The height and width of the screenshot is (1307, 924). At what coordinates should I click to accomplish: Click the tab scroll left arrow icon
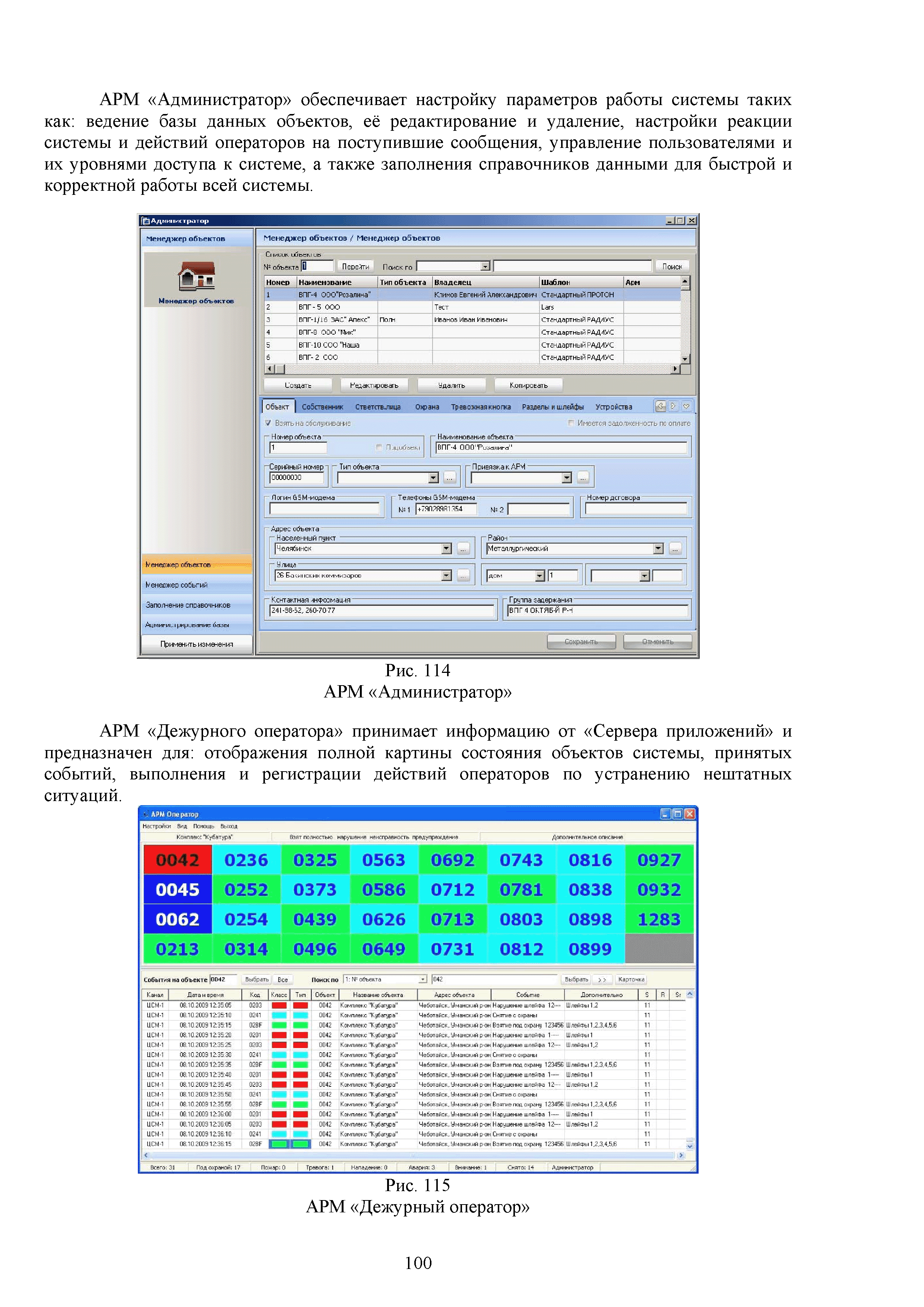[661, 406]
